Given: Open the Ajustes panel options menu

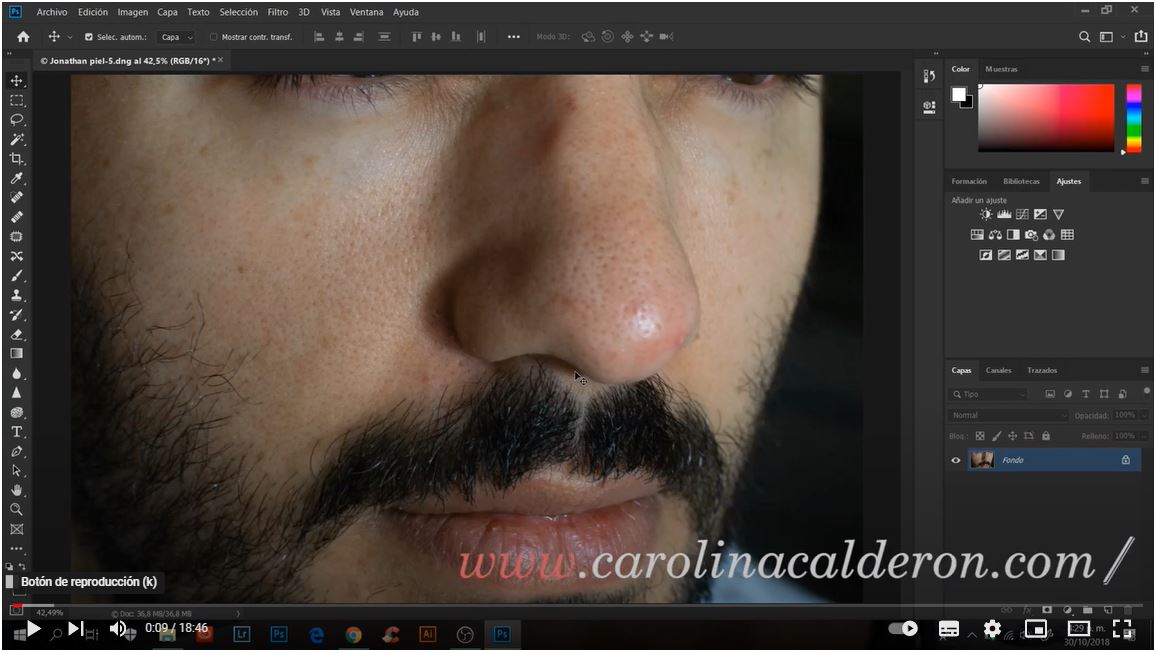Looking at the screenshot, I should coord(1144,181).
